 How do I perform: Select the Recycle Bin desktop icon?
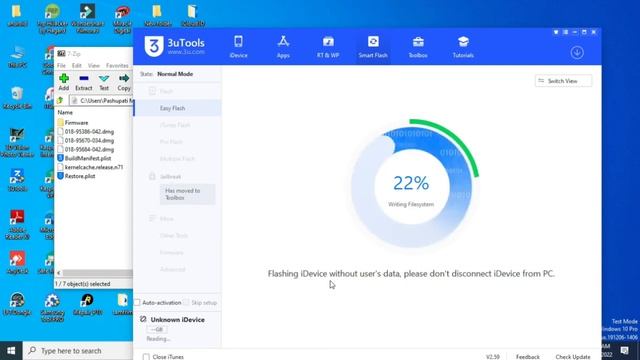(17, 98)
